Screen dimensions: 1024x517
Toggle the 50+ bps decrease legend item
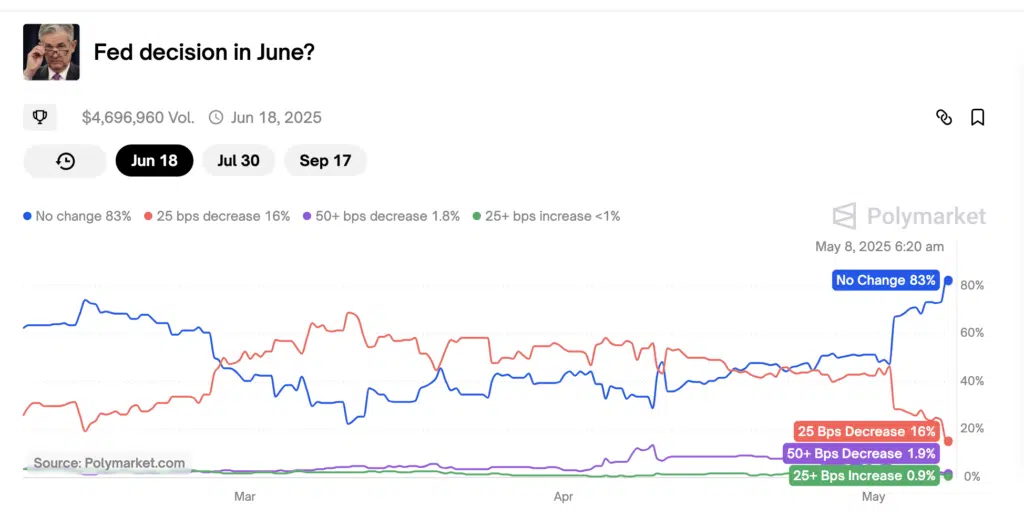point(381,216)
